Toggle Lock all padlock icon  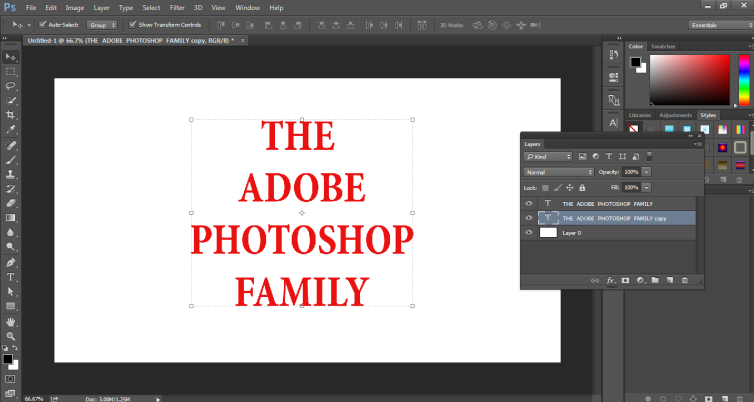coord(582,188)
